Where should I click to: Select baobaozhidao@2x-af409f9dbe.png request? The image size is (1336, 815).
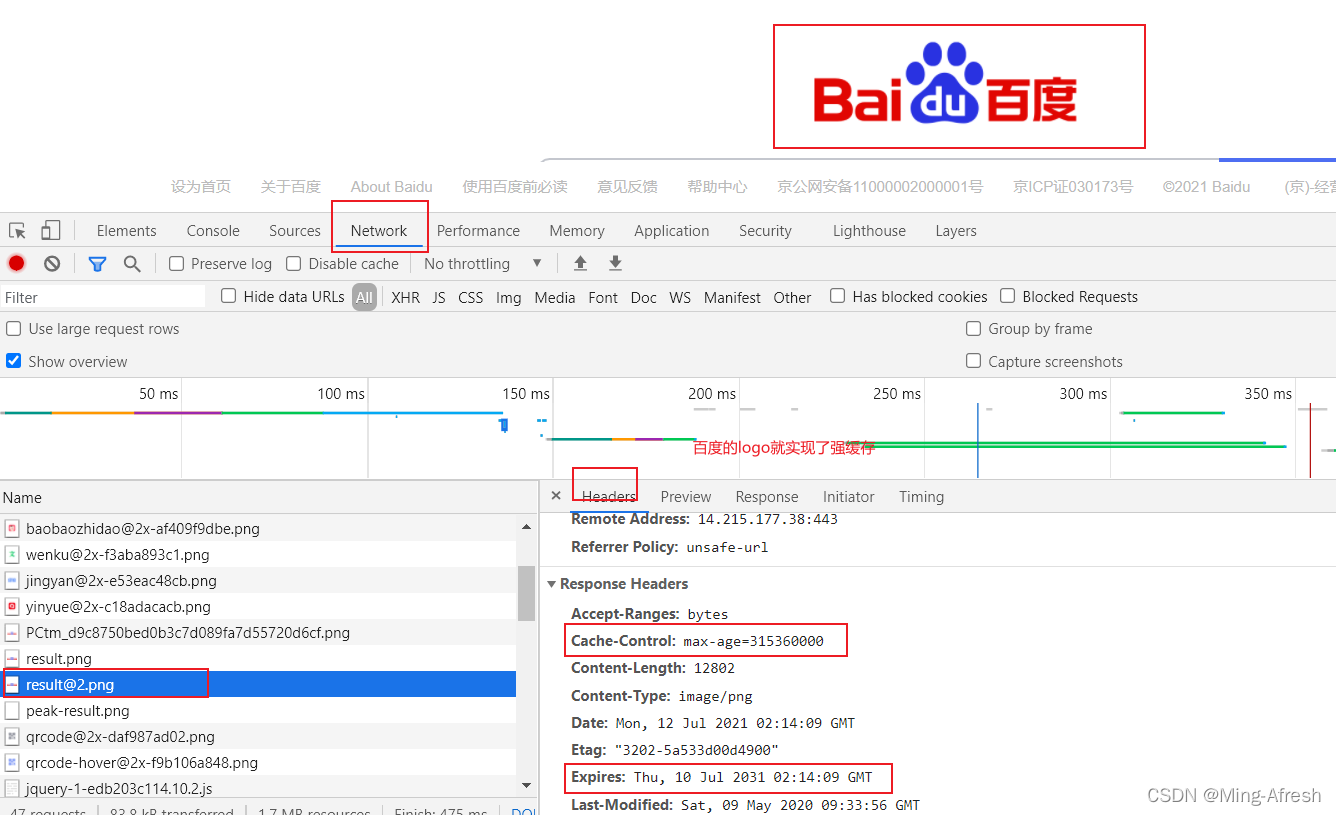258,528
